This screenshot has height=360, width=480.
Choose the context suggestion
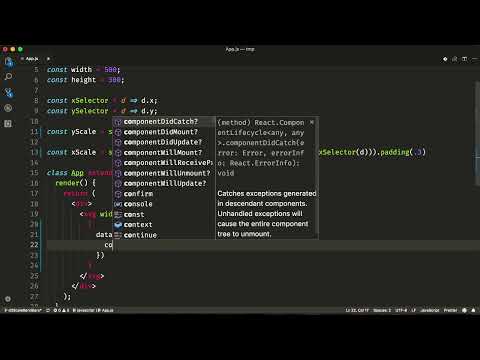click(164, 225)
